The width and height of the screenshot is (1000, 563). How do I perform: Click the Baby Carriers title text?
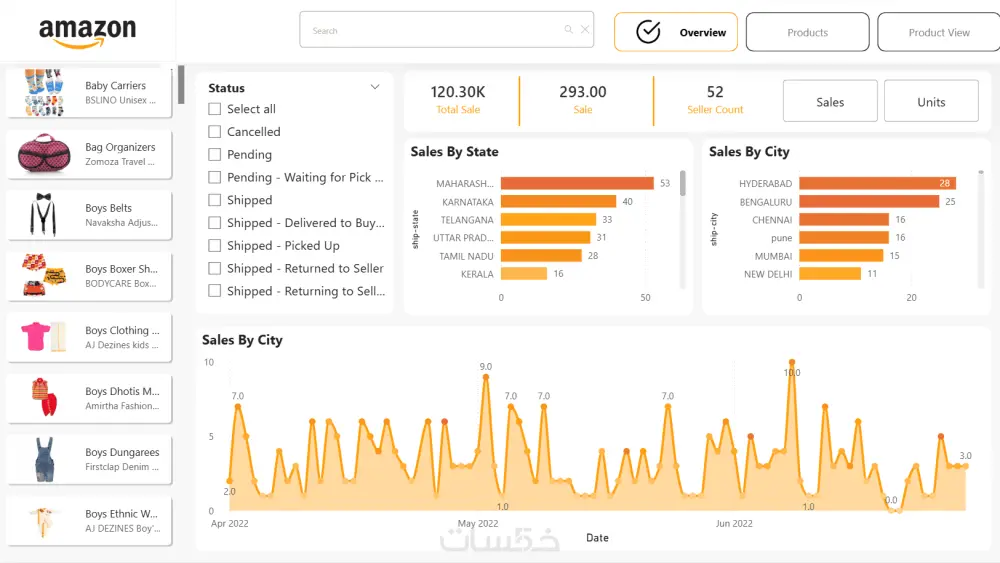(115, 85)
